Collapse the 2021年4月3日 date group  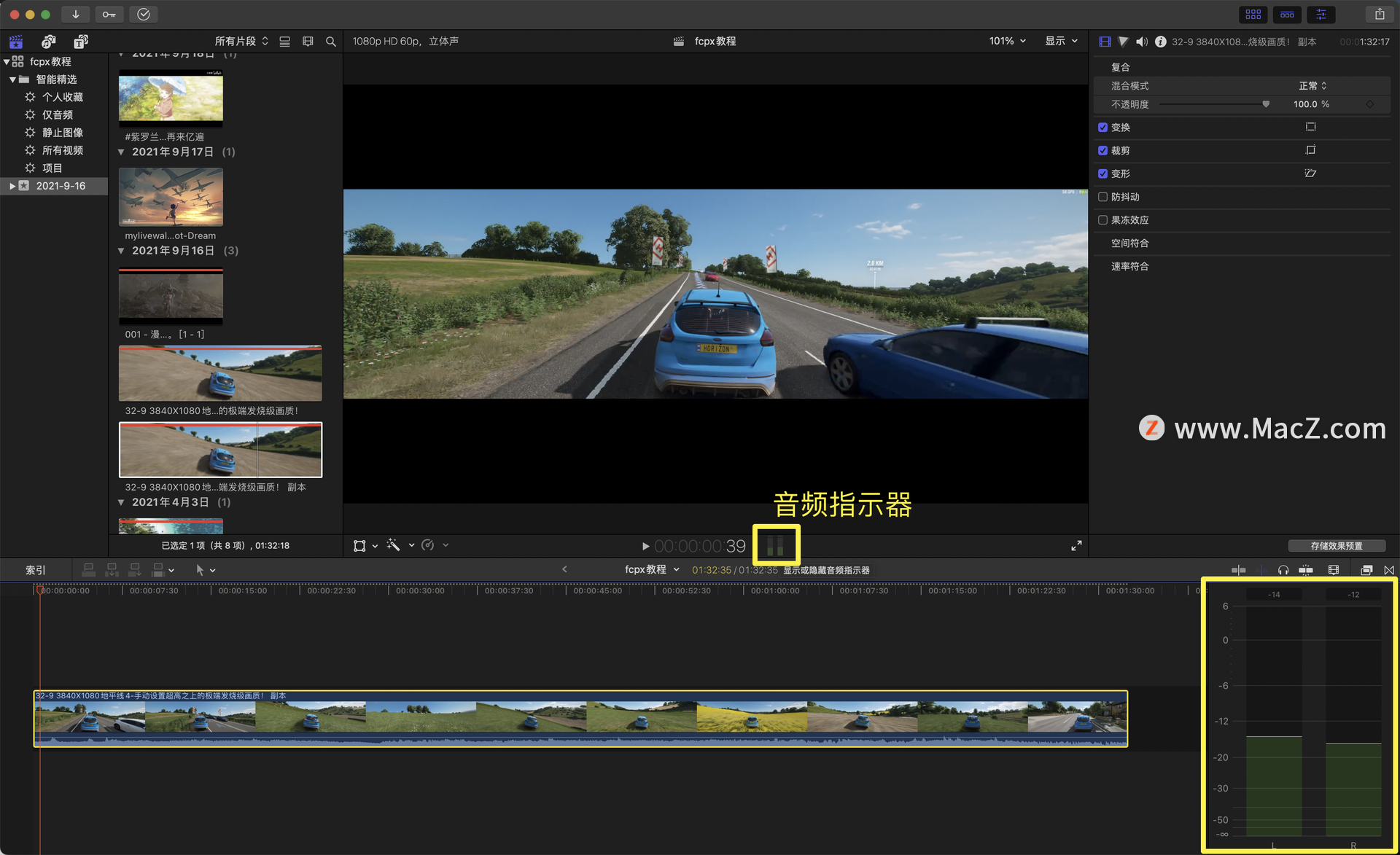point(121,502)
